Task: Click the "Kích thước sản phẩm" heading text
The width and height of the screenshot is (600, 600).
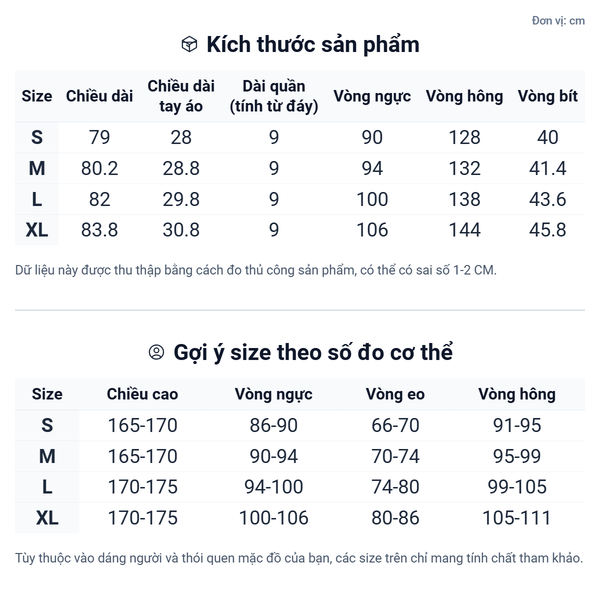Action: (x=312, y=45)
